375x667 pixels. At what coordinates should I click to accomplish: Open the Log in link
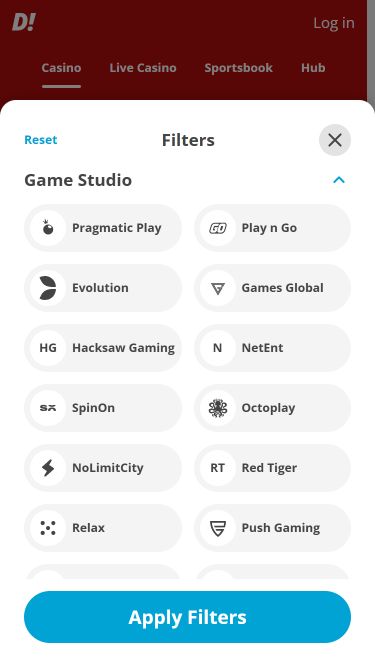click(x=334, y=23)
